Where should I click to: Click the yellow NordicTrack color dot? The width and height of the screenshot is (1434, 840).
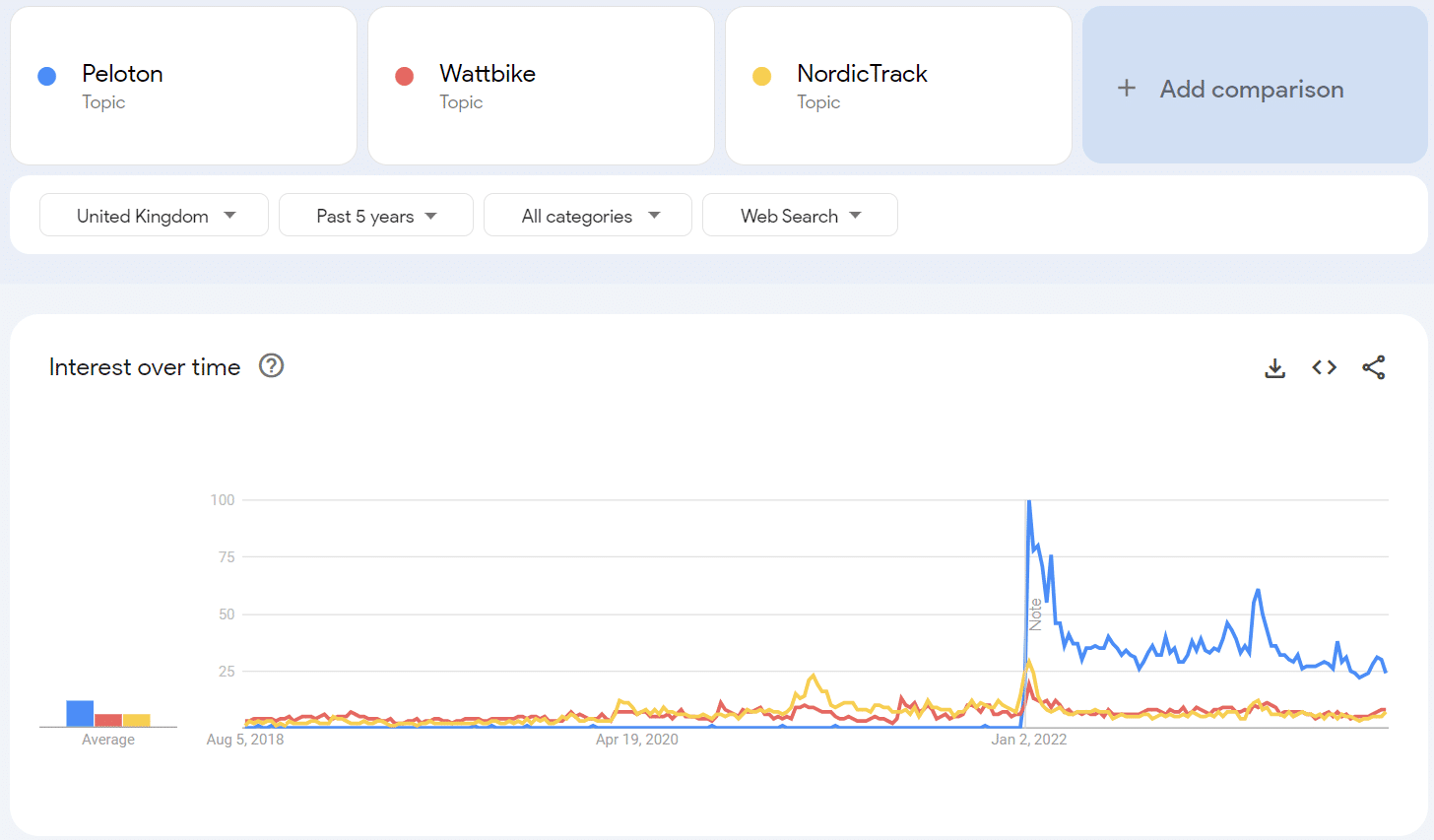tap(761, 77)
